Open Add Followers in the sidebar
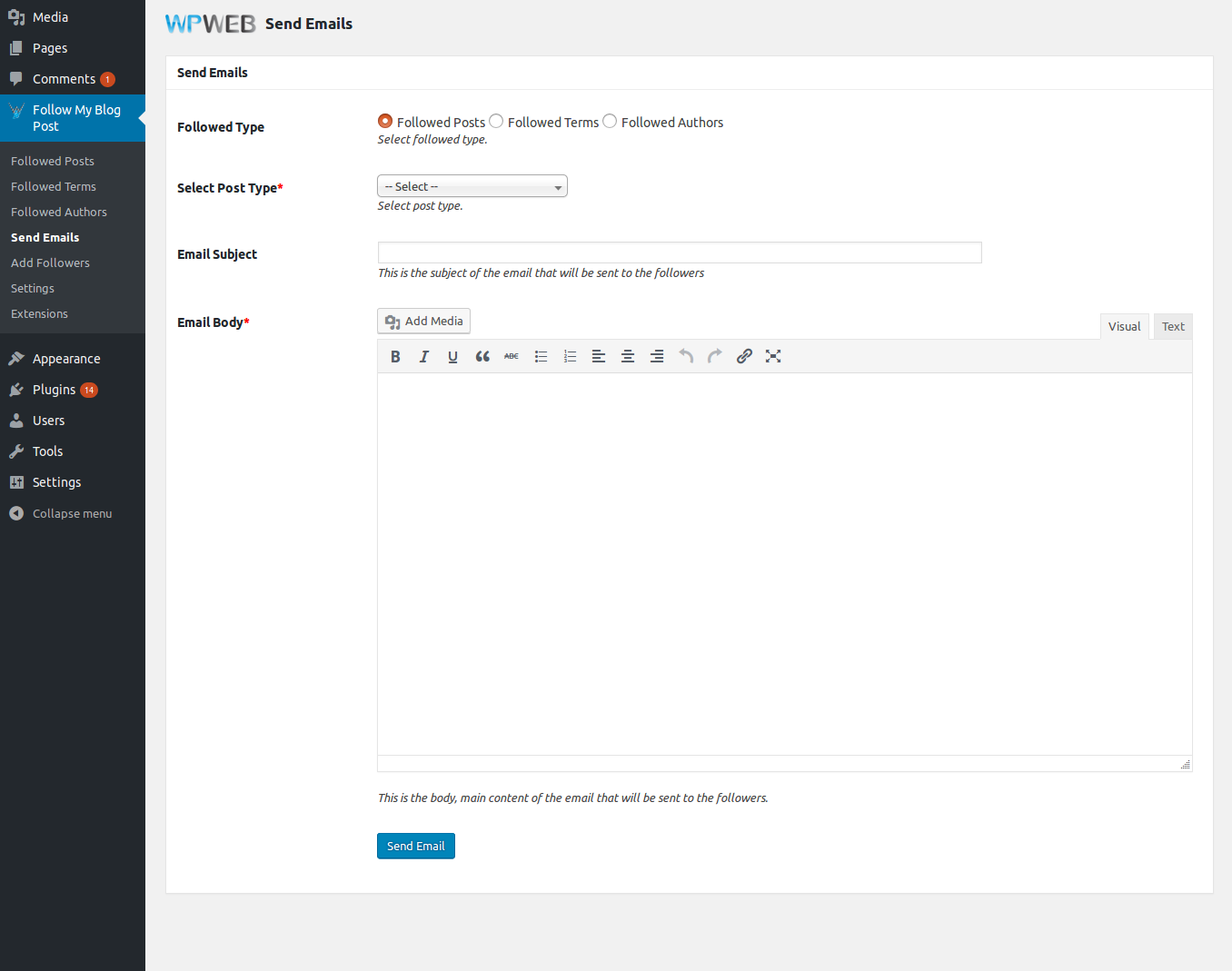The image size is (1232, 971). [x=51, y=263]
